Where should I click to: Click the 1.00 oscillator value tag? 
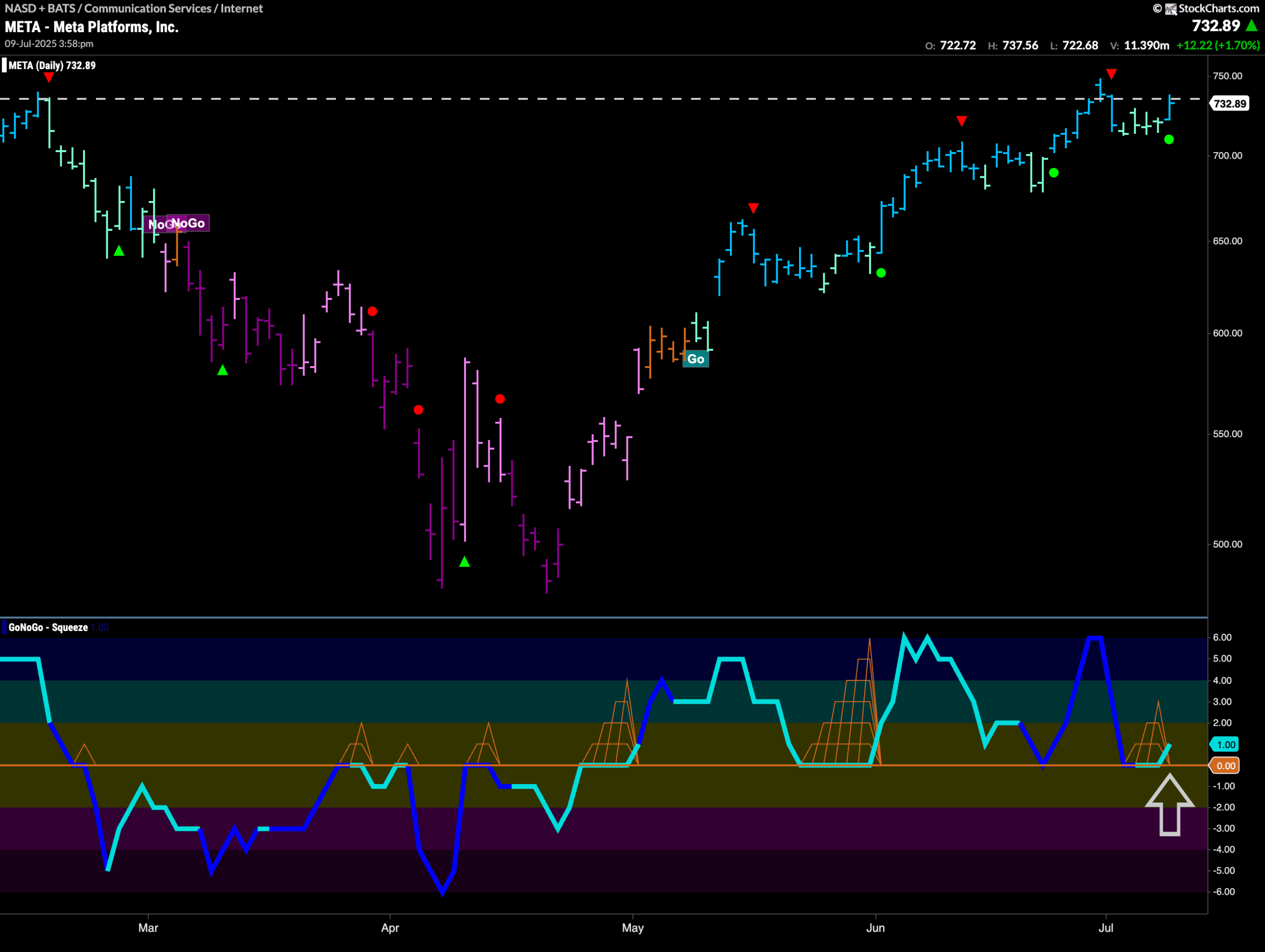1225,745
